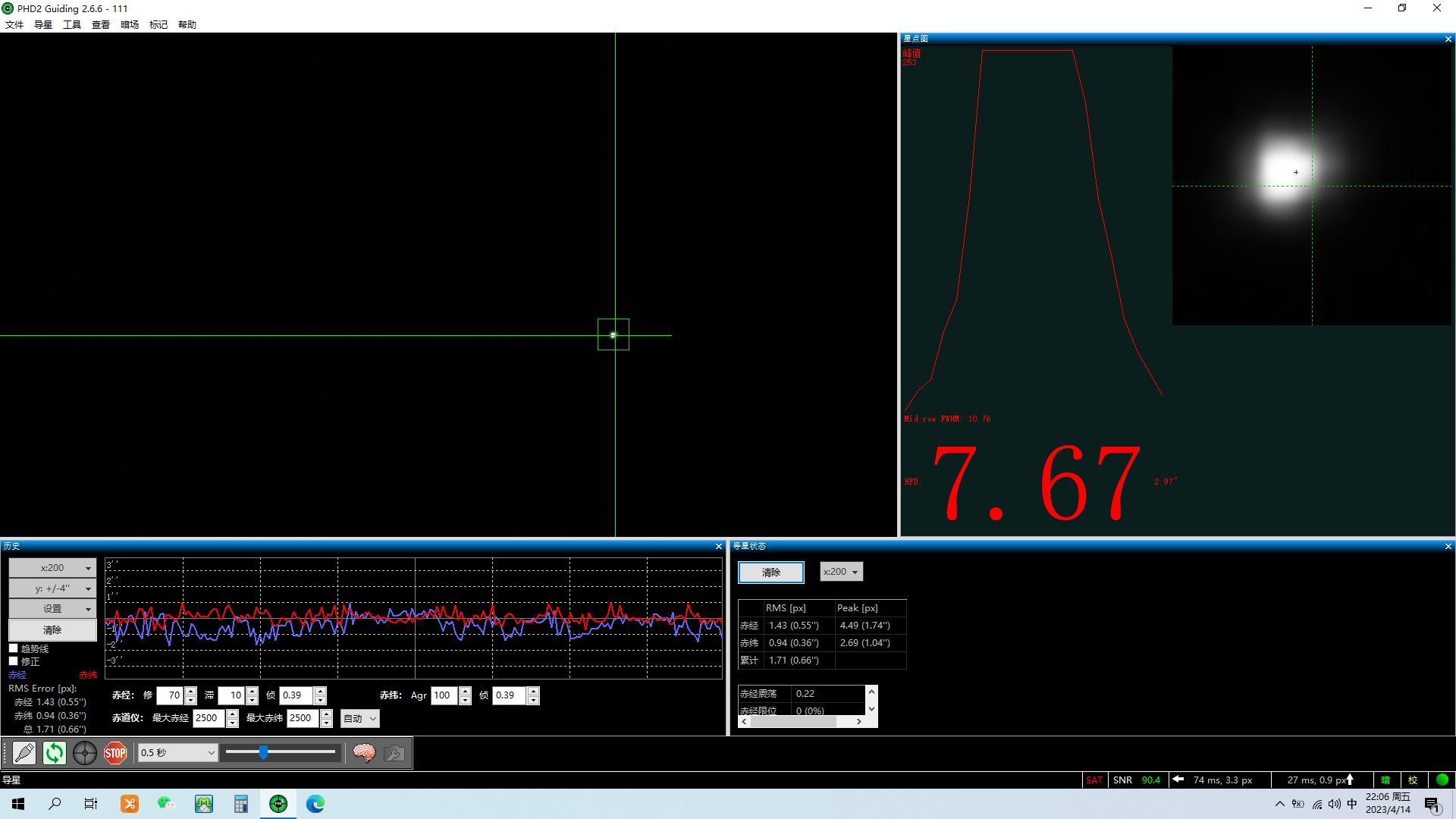The width and height of the screenshot is (1456, 819).
Task: Click the yellow 校 calibration indicator
Action: 1413,780
